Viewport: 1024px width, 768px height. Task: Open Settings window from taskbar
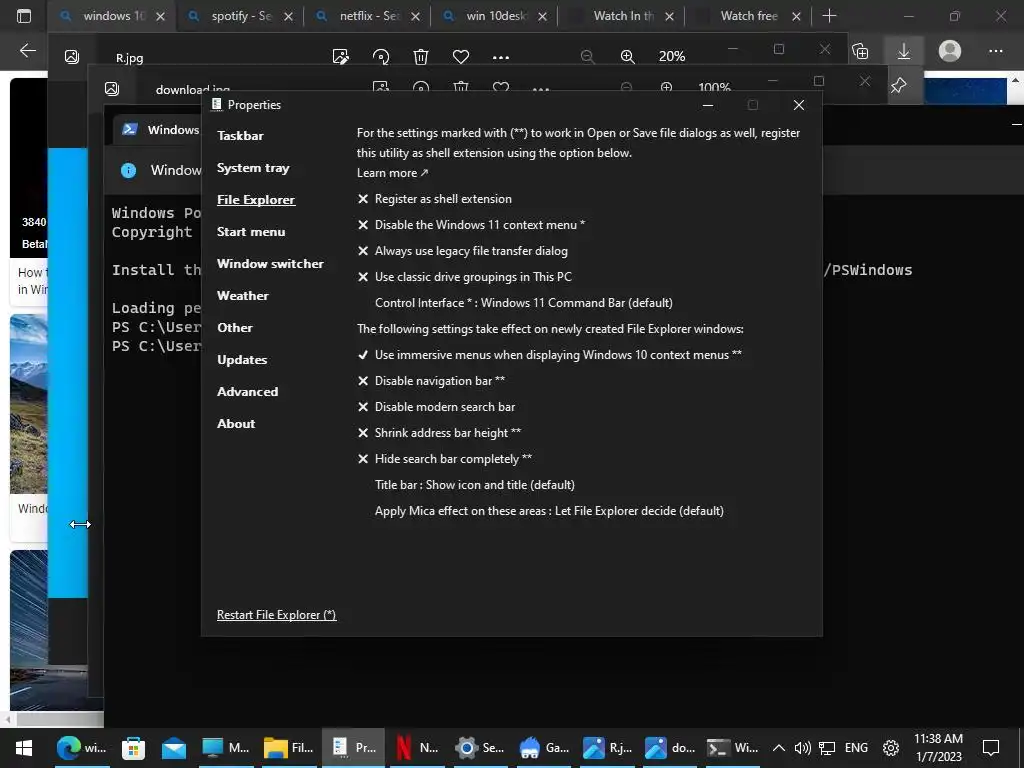(x=480, y=748)
